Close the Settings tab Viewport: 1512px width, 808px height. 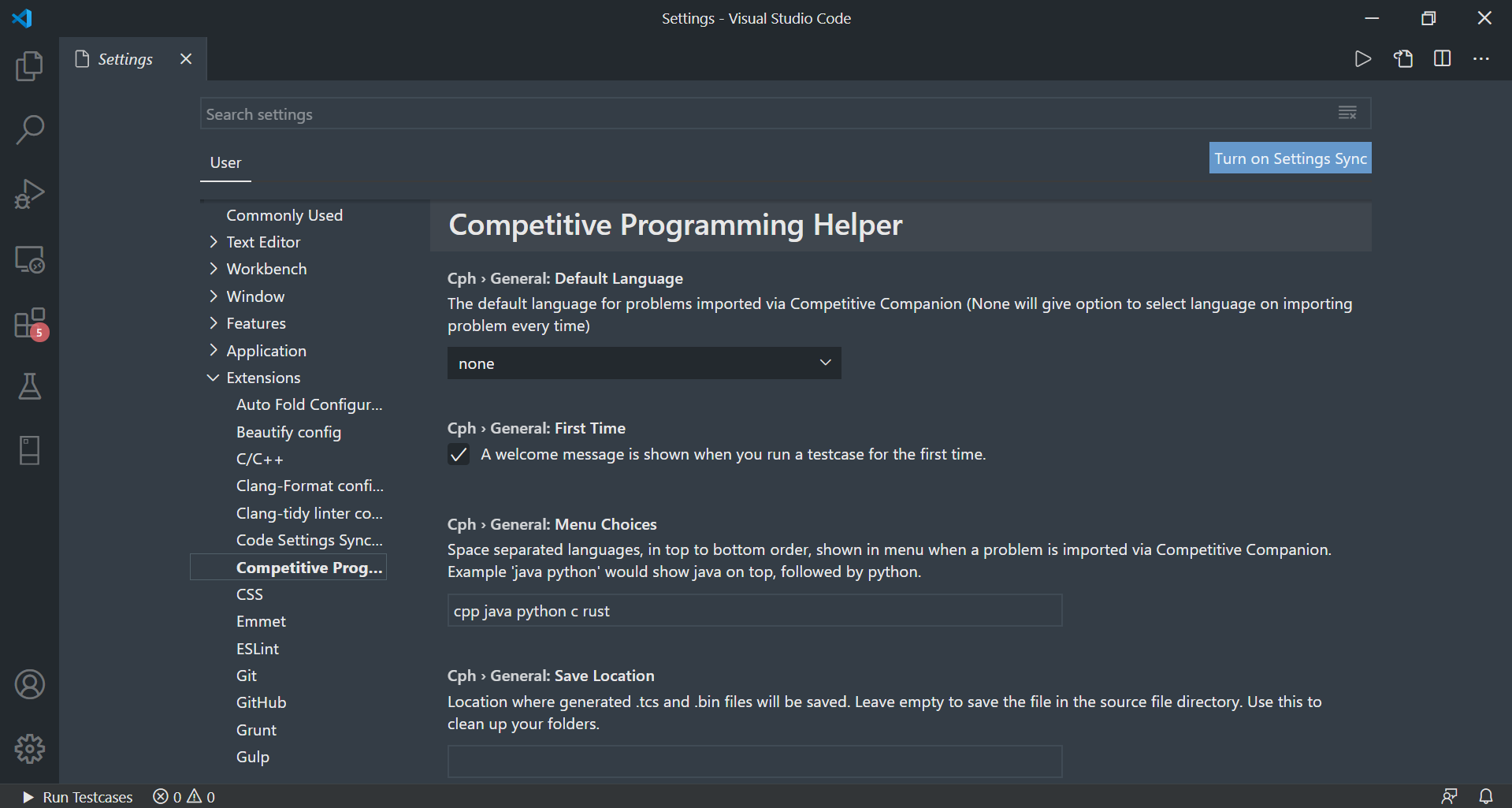click(x=186, y=59)
